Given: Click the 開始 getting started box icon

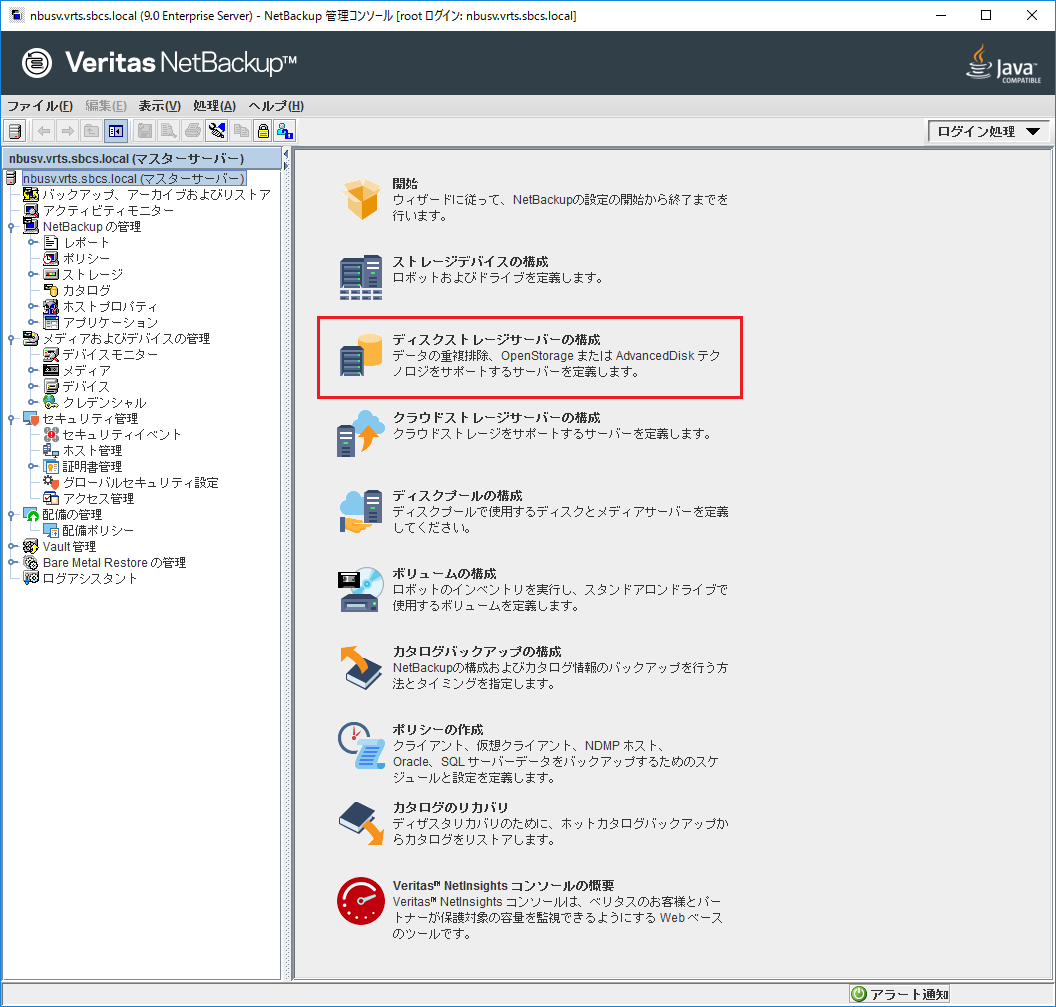Looking at the screenshot, I should tap(362, 199).
